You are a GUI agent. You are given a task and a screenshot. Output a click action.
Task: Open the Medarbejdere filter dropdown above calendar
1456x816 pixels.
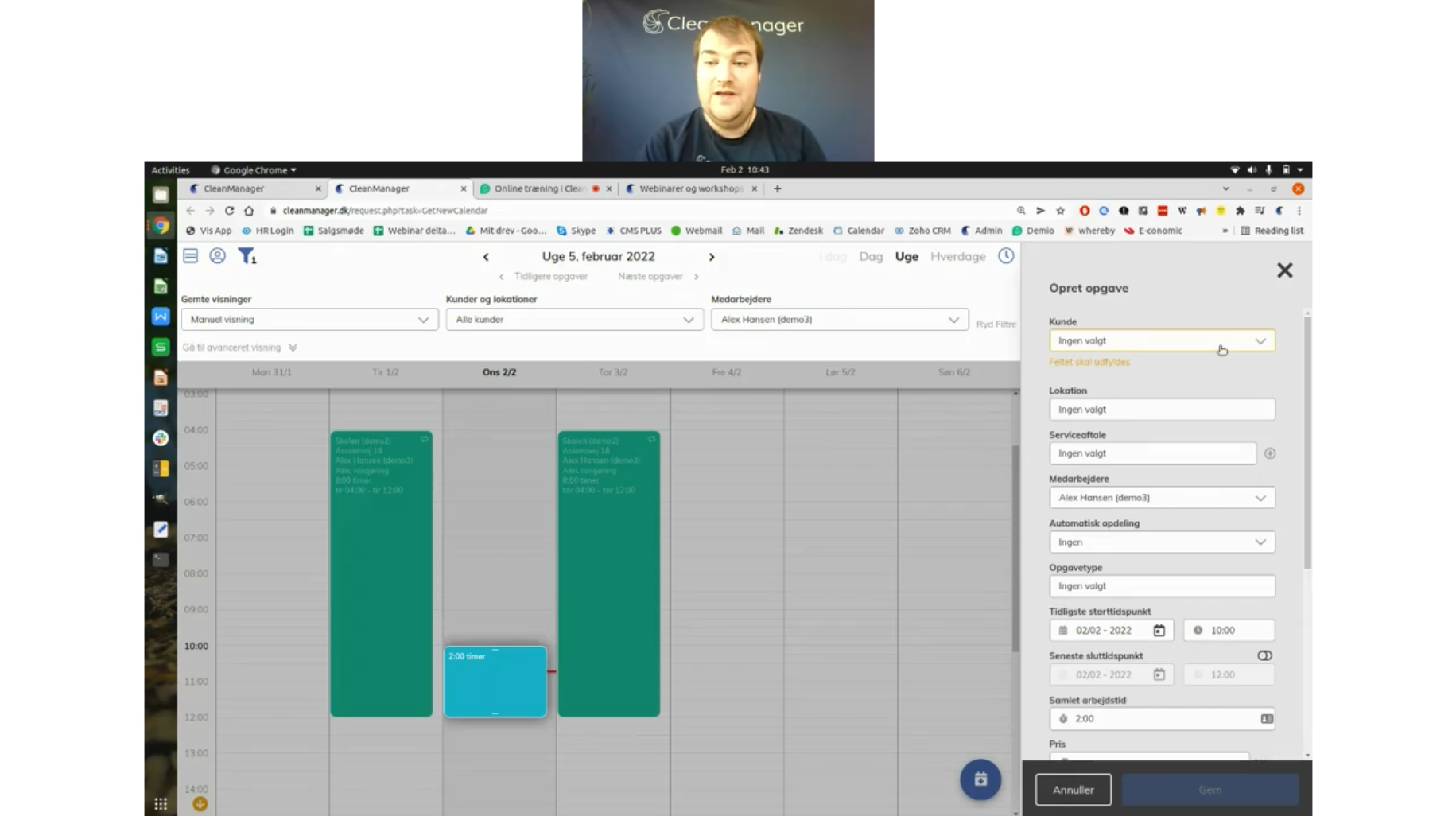840,320
